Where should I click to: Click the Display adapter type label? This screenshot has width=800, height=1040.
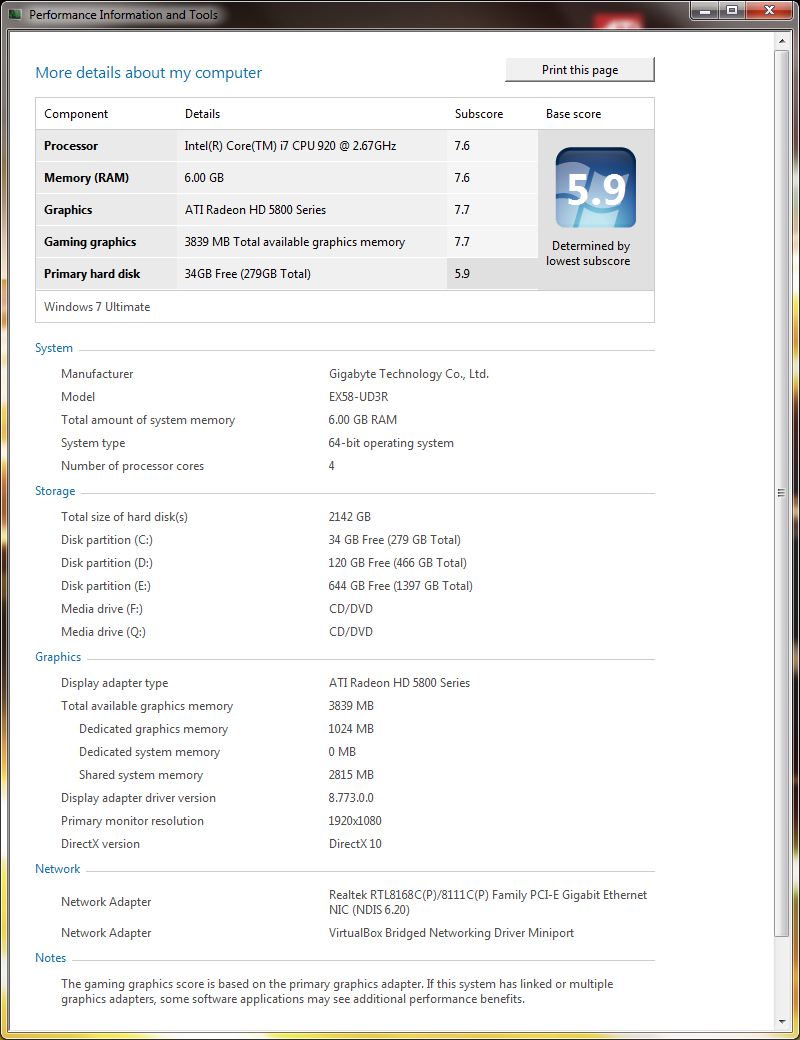click(115, 683)
